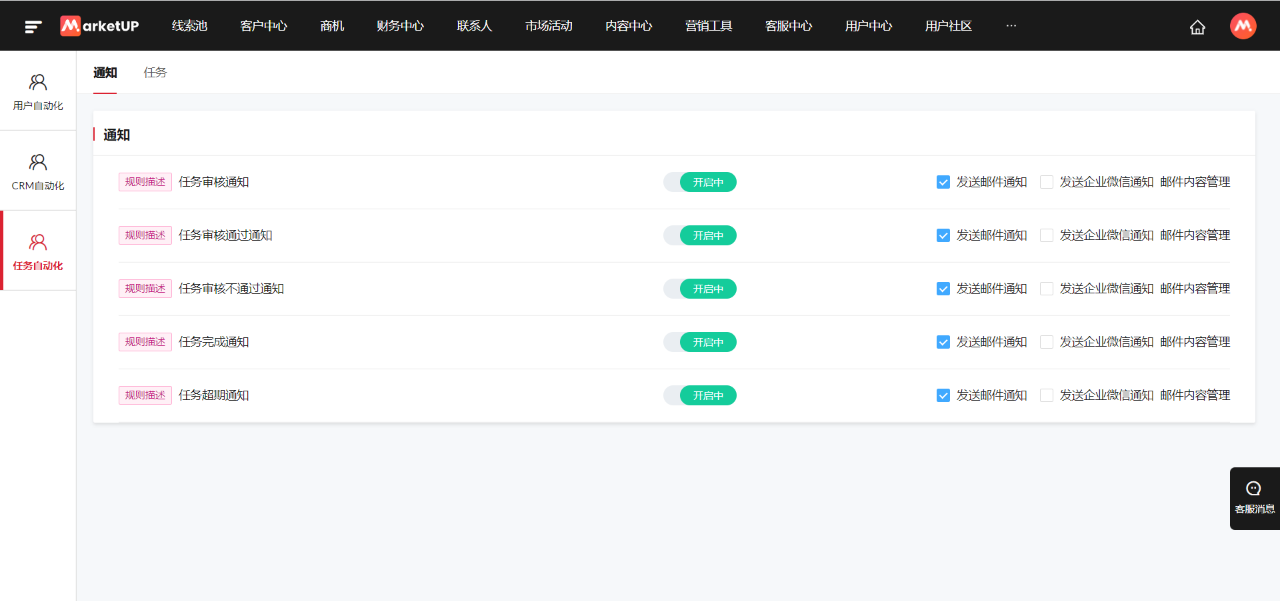Uncheck 发送邮件通知 for 任务审核通知
1280x601 pixels.
coord(943,182)
